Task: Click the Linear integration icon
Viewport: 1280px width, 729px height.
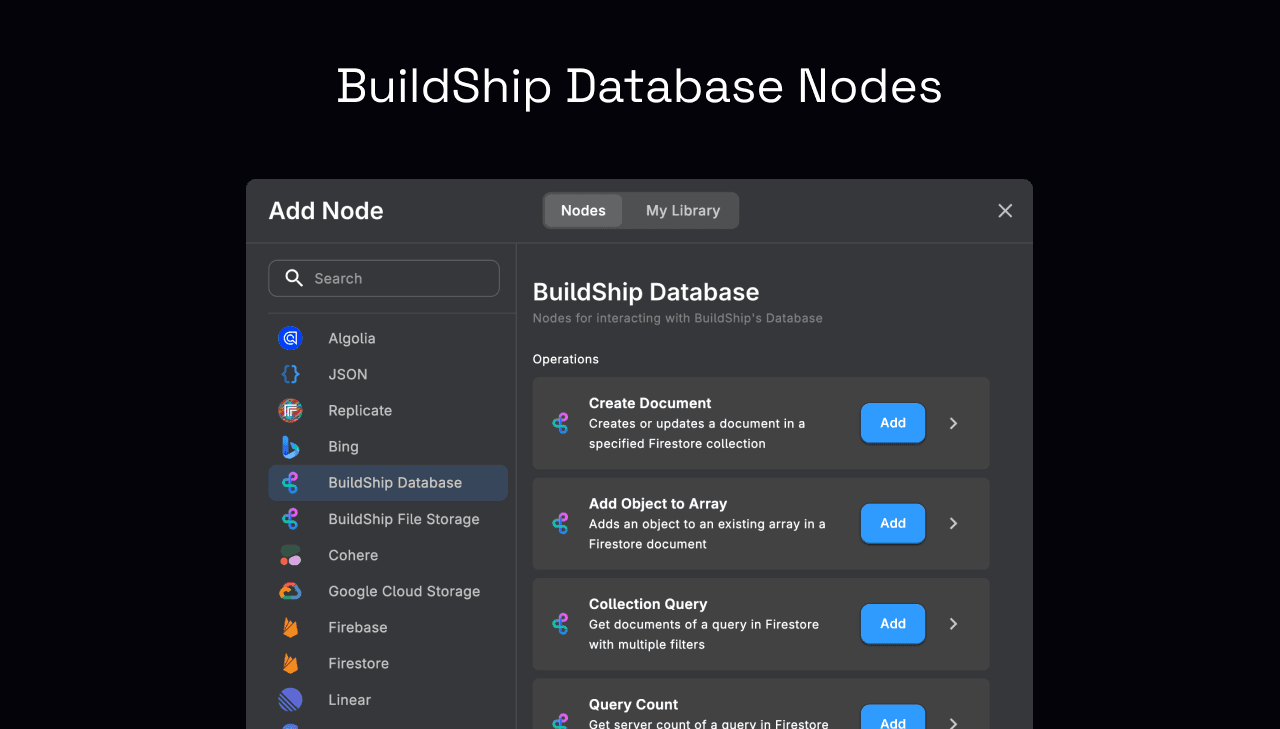Action: pos(290,699)
